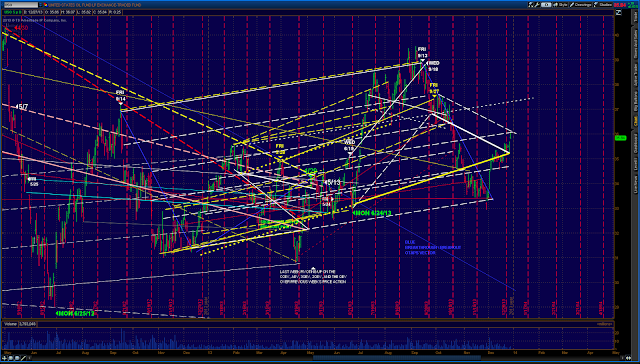Click the red last price 35.84 display
Image resolution: width=640 pixels, height=364 pixels.
(620, 5)
